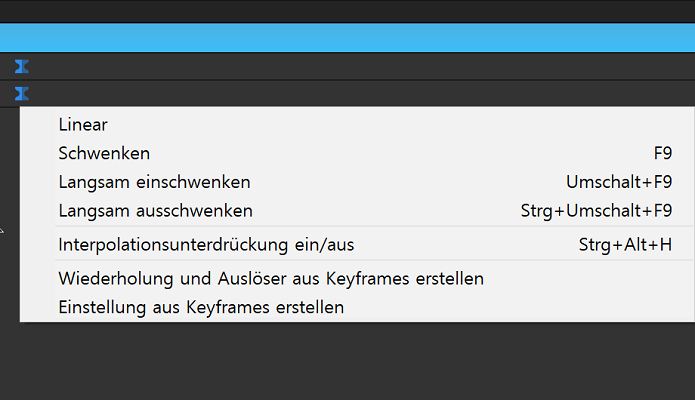Select Langsam einschwenken in the context menu

click(154, 182)
